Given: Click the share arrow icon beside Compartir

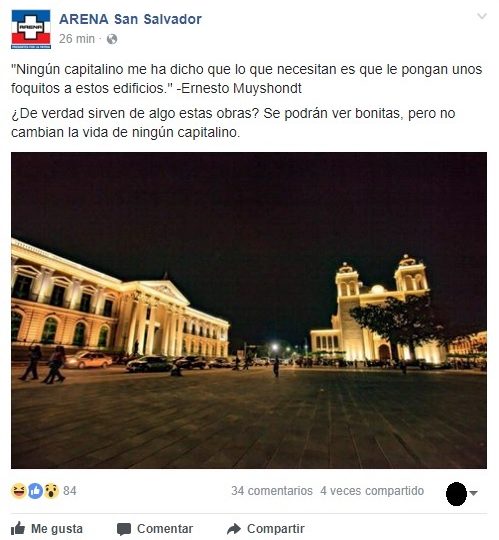Looking at the screenshot, I should coord(234,529).
